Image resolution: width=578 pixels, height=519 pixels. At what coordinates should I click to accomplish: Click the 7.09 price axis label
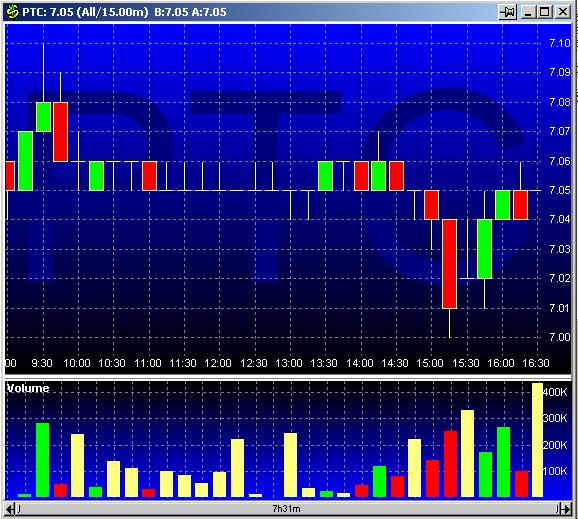tap(560, 72)
